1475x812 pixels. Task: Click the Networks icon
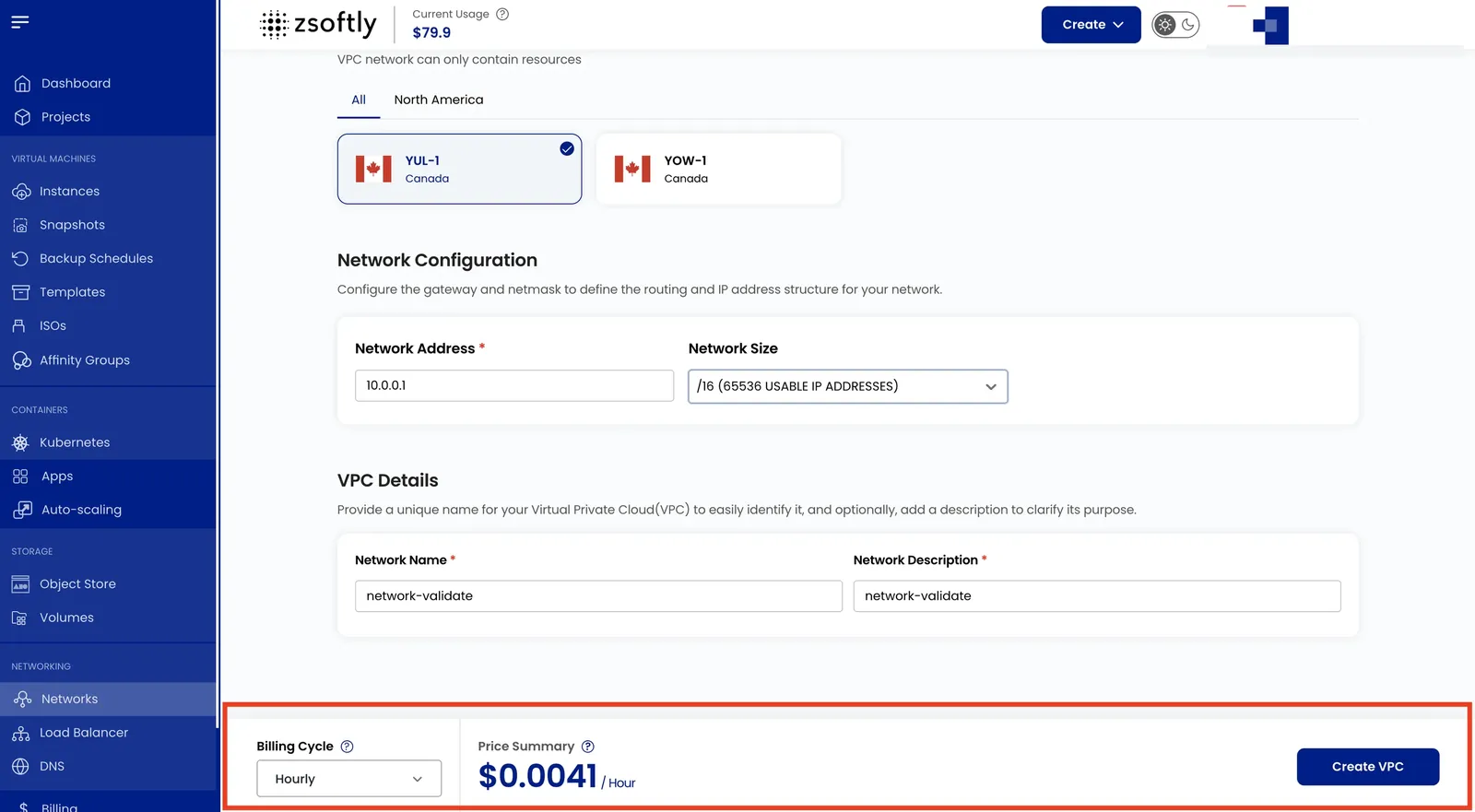tap(22, 700)
